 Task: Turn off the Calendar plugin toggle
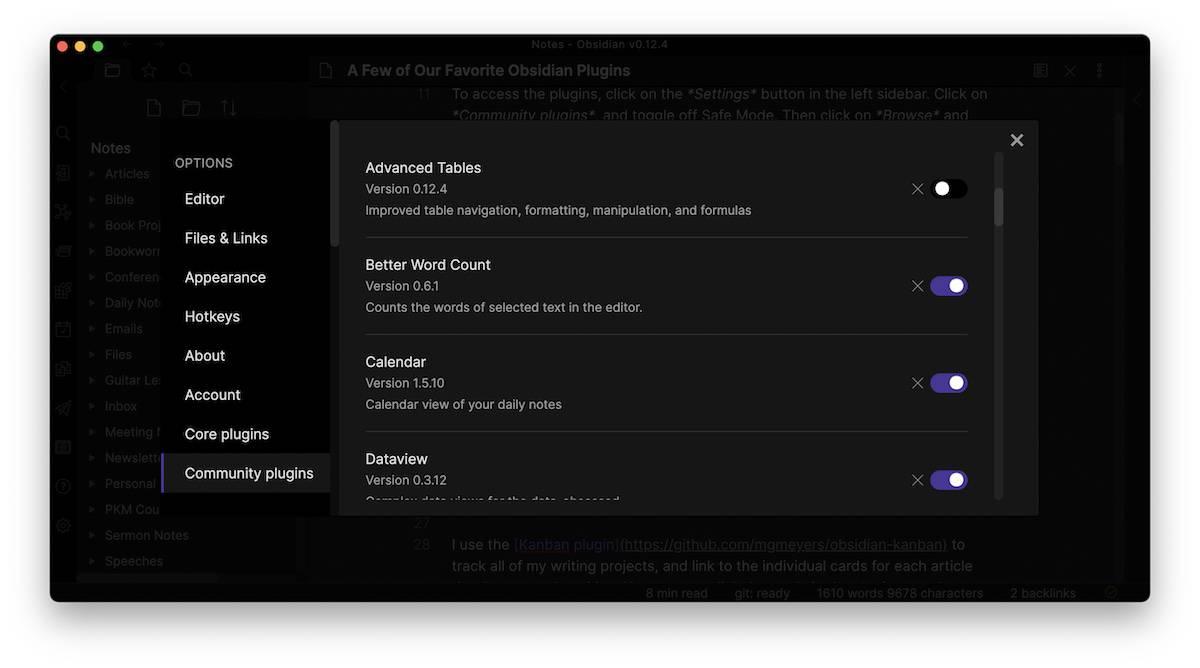(948, 383)
